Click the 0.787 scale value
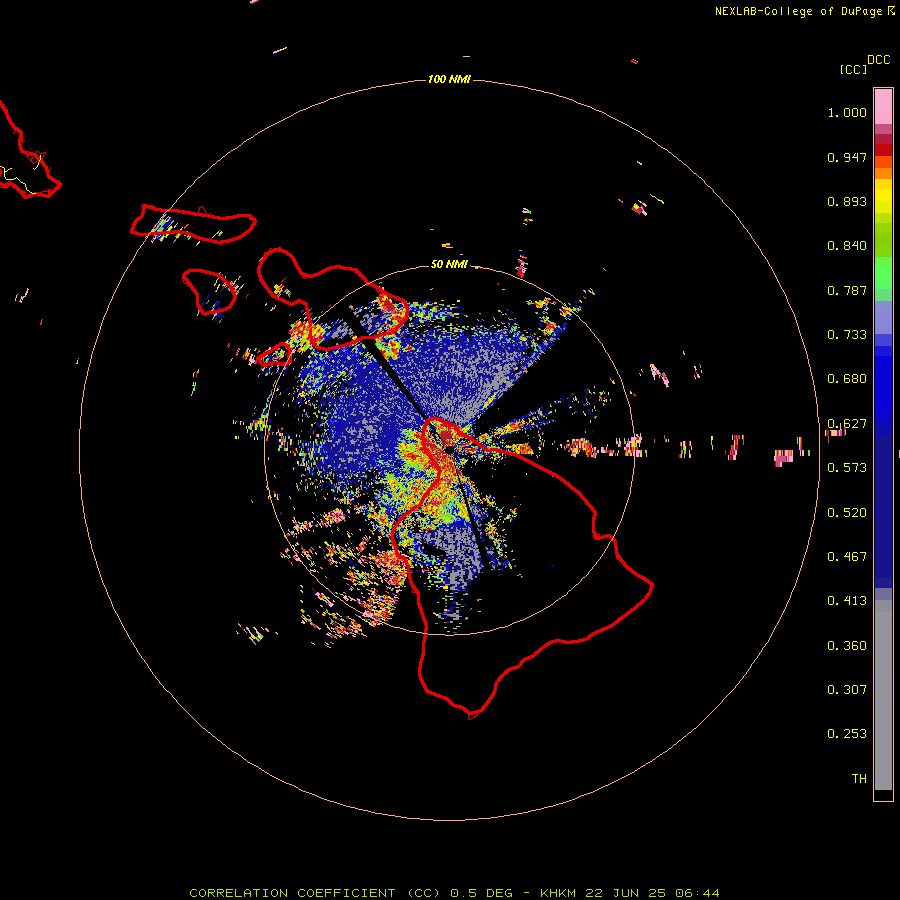 click(x=847, y=290)
